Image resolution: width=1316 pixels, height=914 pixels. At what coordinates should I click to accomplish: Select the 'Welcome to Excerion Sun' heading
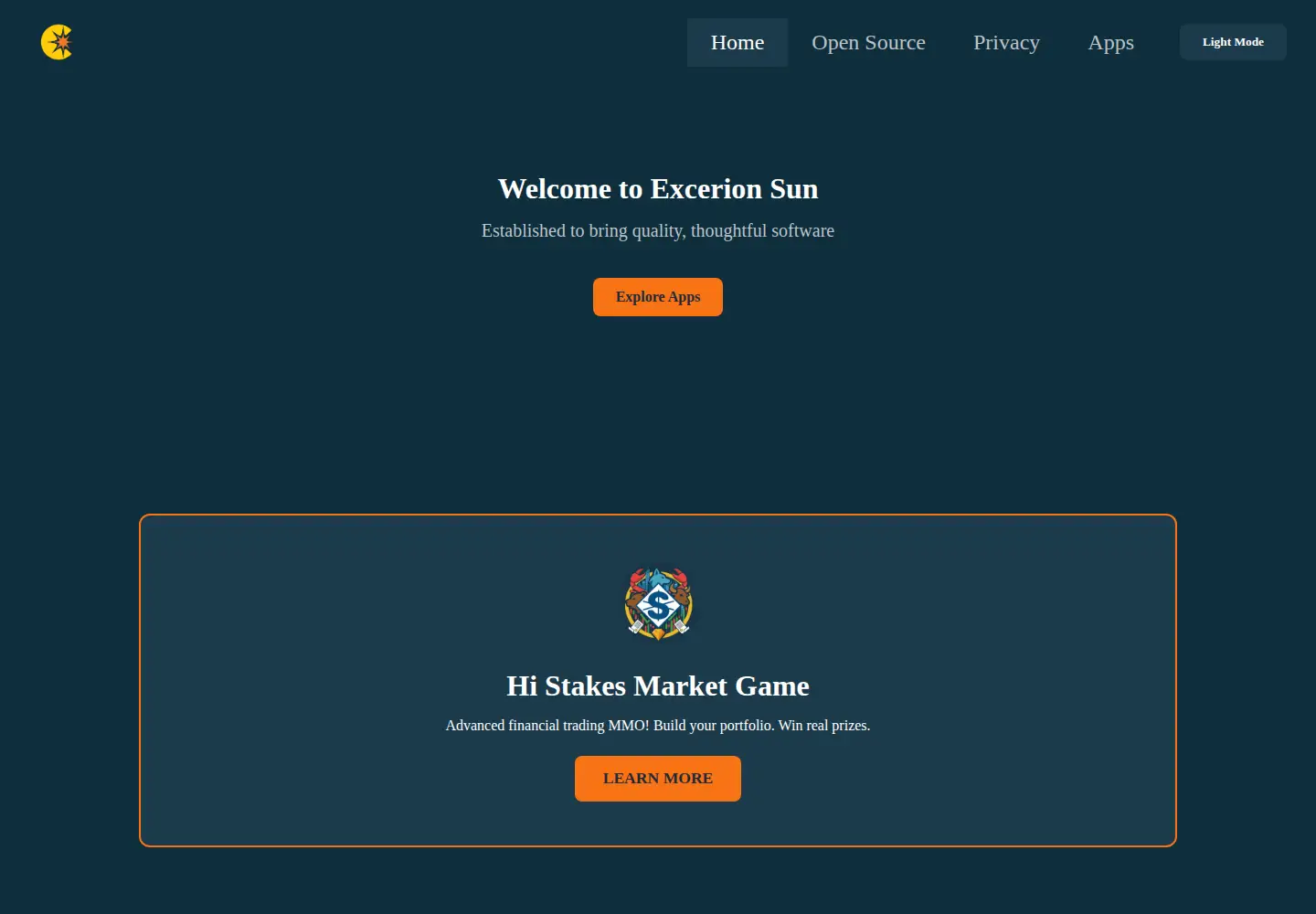click(658, 188)
